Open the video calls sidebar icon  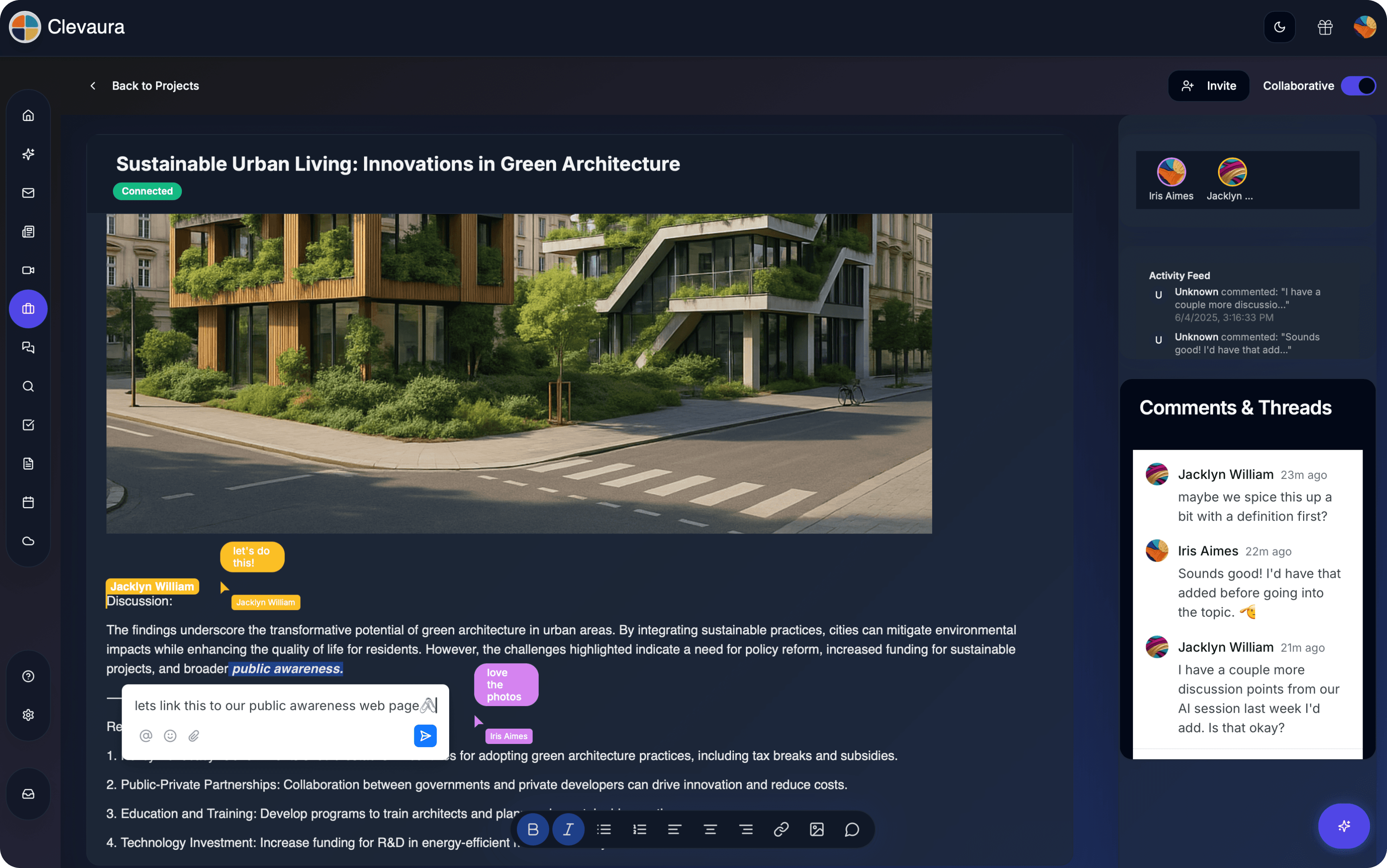click(28, 270)
